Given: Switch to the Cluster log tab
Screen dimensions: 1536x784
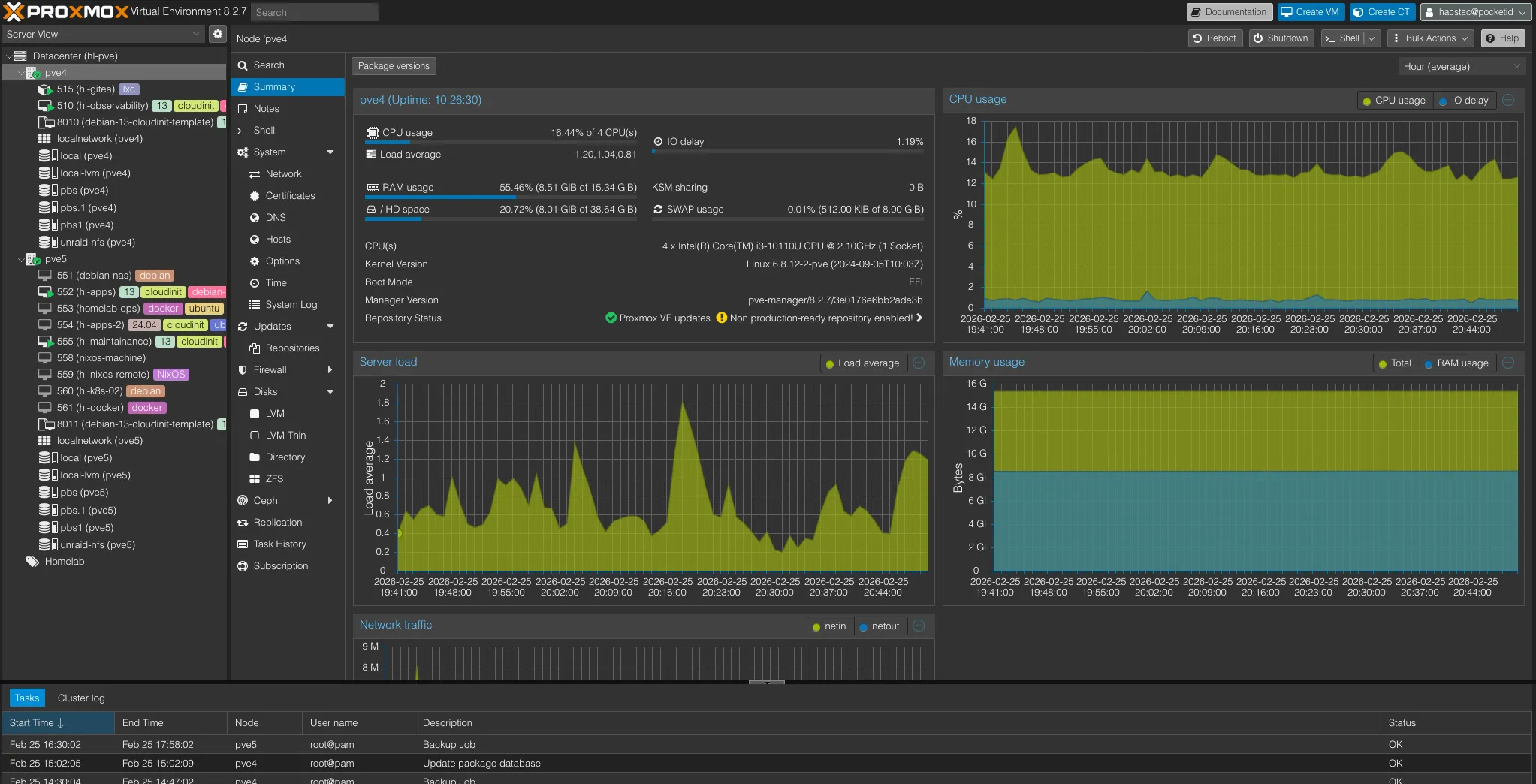Looking at the screenshot, I should tap(81, 698).
